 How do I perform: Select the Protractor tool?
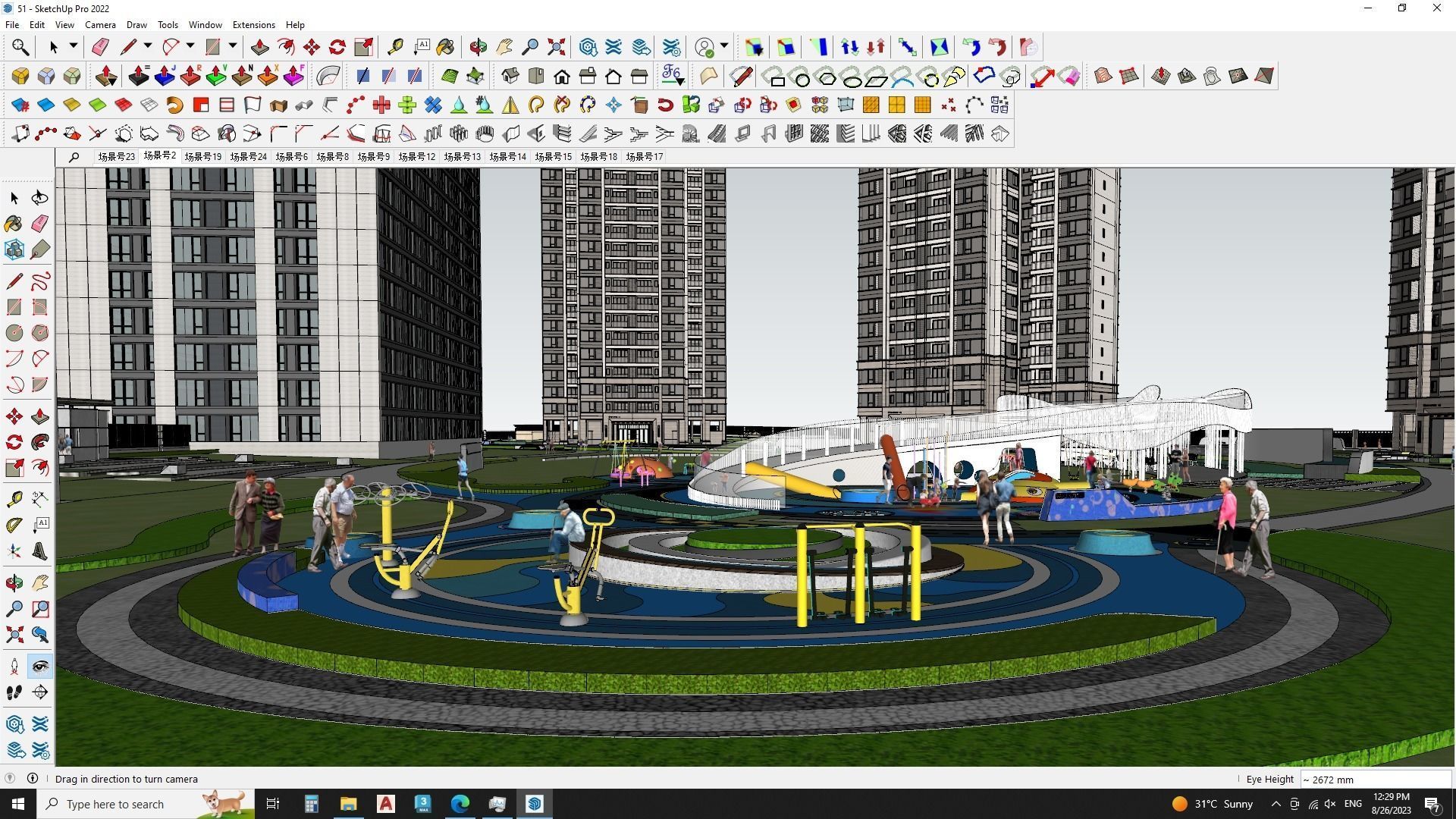click(14, 526)
